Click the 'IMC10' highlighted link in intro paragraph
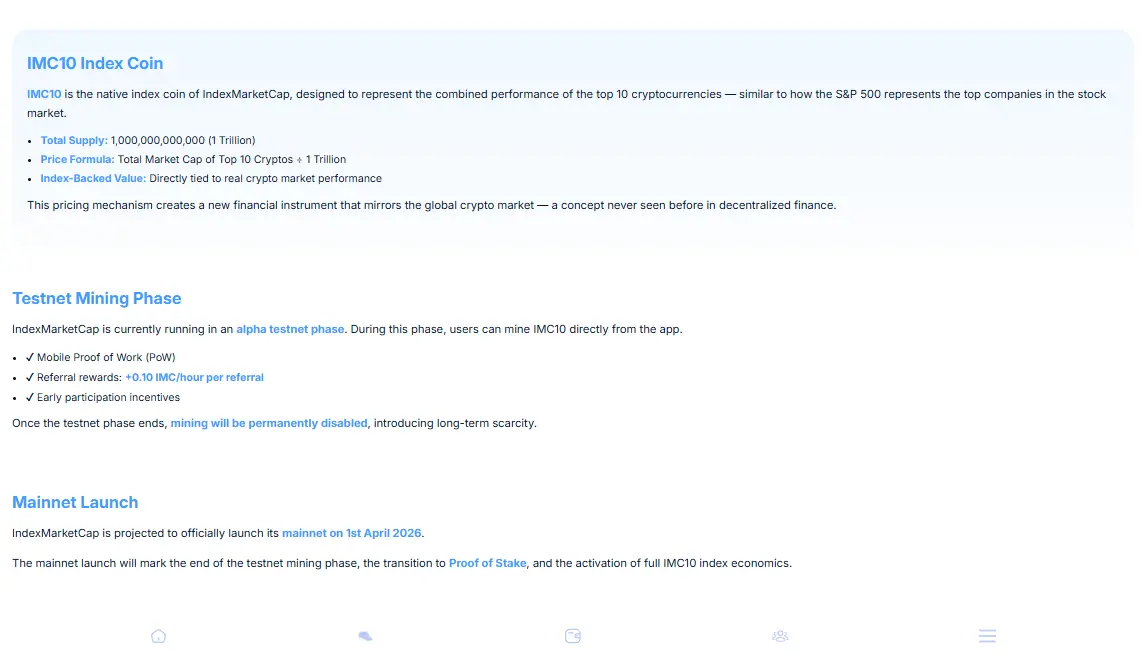1143x652 pixels. pyautogui.click(x=44, y=94)
